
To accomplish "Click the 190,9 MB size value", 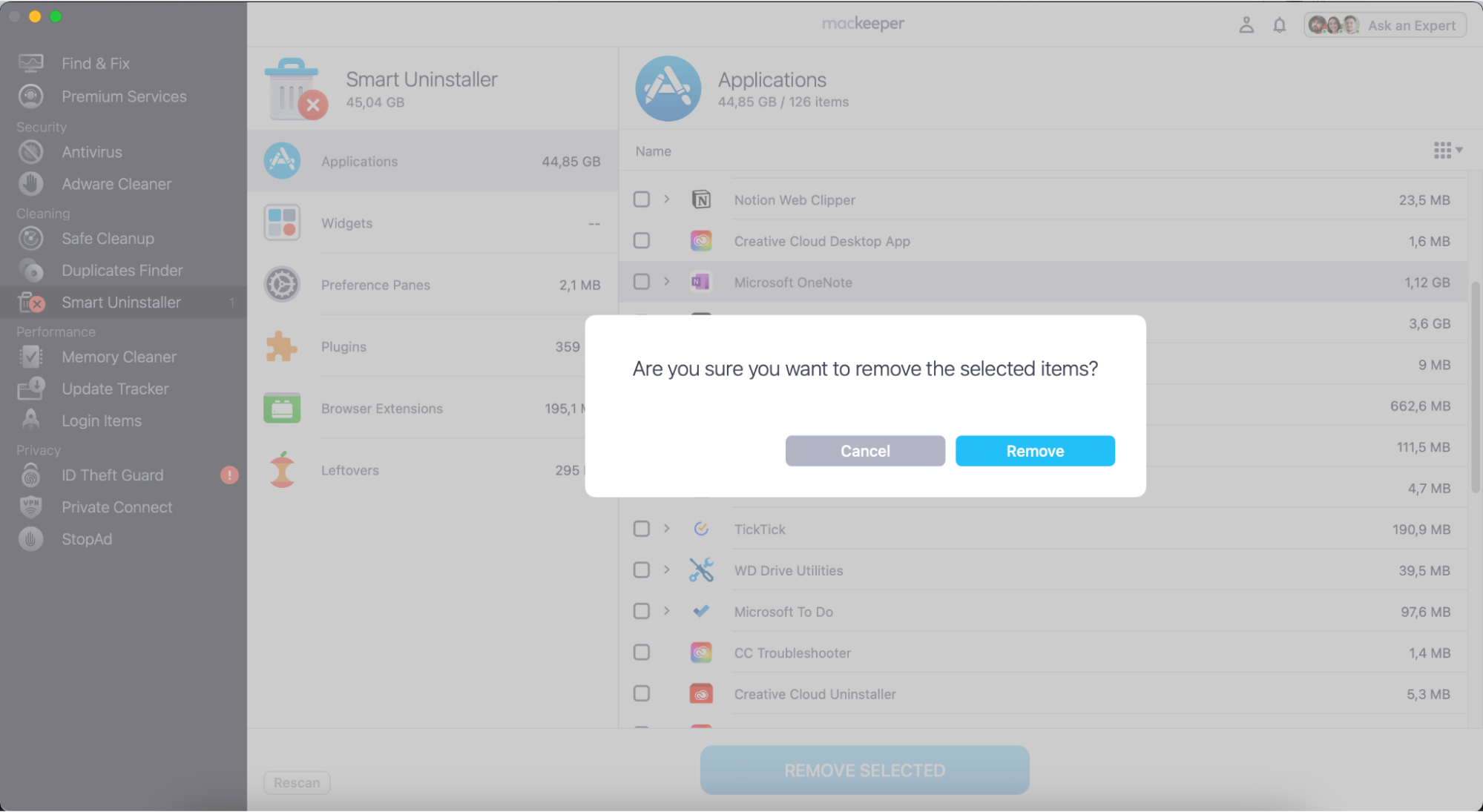I will pyautogui.click(x=1421, y=529).
